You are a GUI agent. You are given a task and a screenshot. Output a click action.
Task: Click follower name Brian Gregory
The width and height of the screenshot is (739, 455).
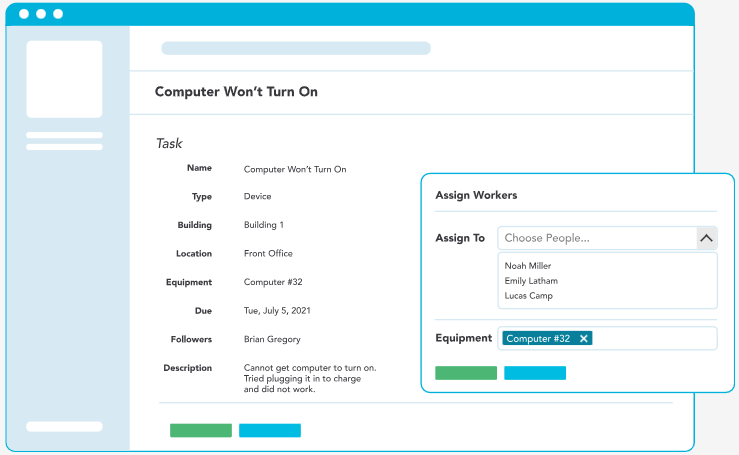[272, 339]
